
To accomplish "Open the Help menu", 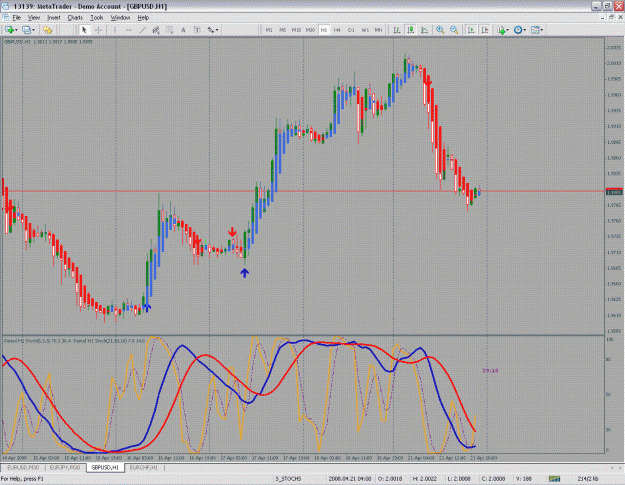I will click(143, 18).
